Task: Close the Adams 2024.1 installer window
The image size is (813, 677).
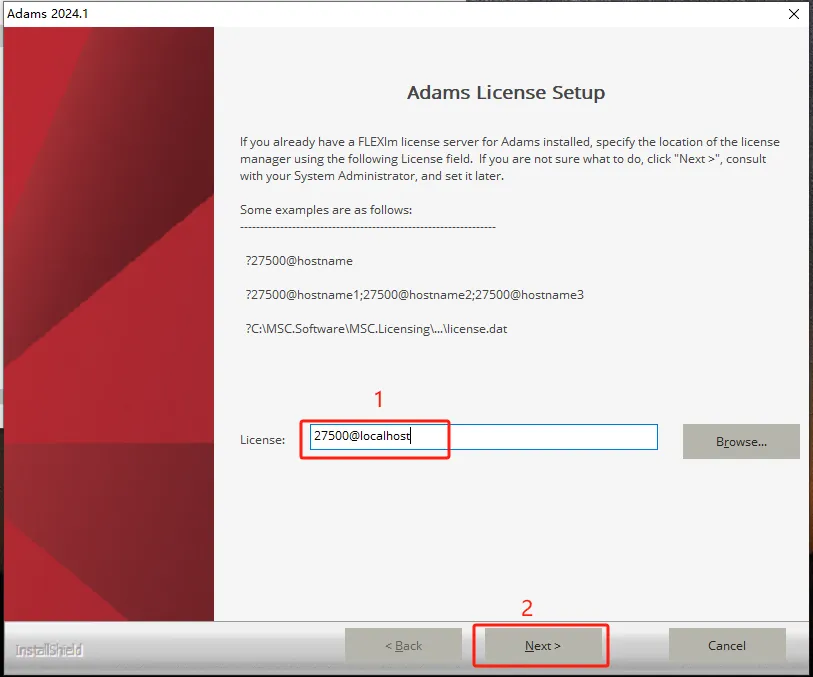Action: pyautogui.click(x=793, y=14)
